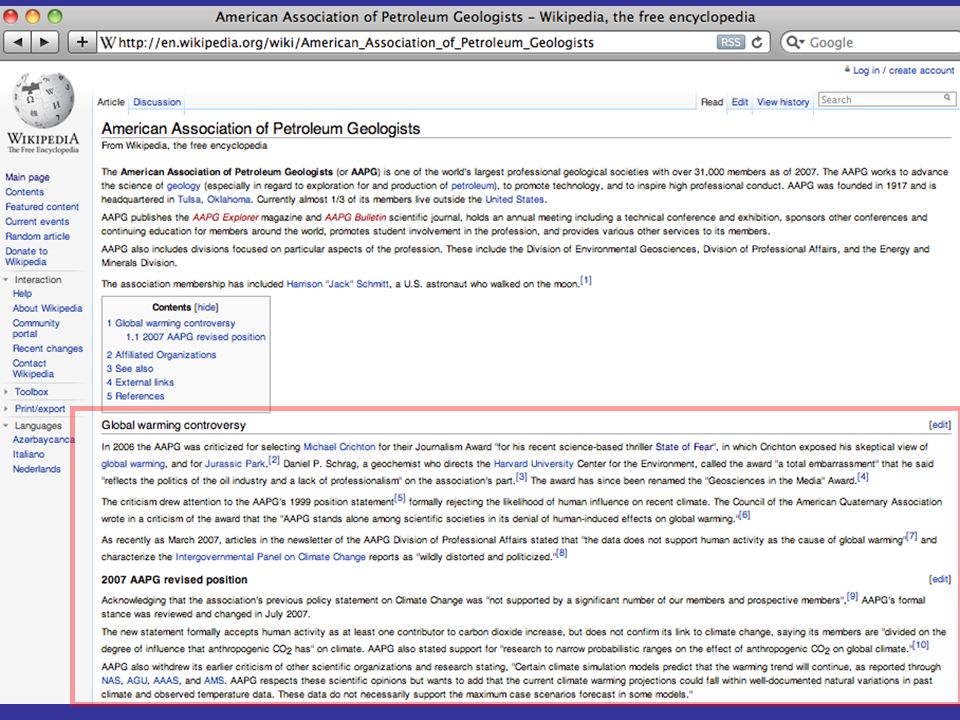This screenshot has height=720, width=960.
Task: Open Main page in sidebar
Action: (28, 177)
